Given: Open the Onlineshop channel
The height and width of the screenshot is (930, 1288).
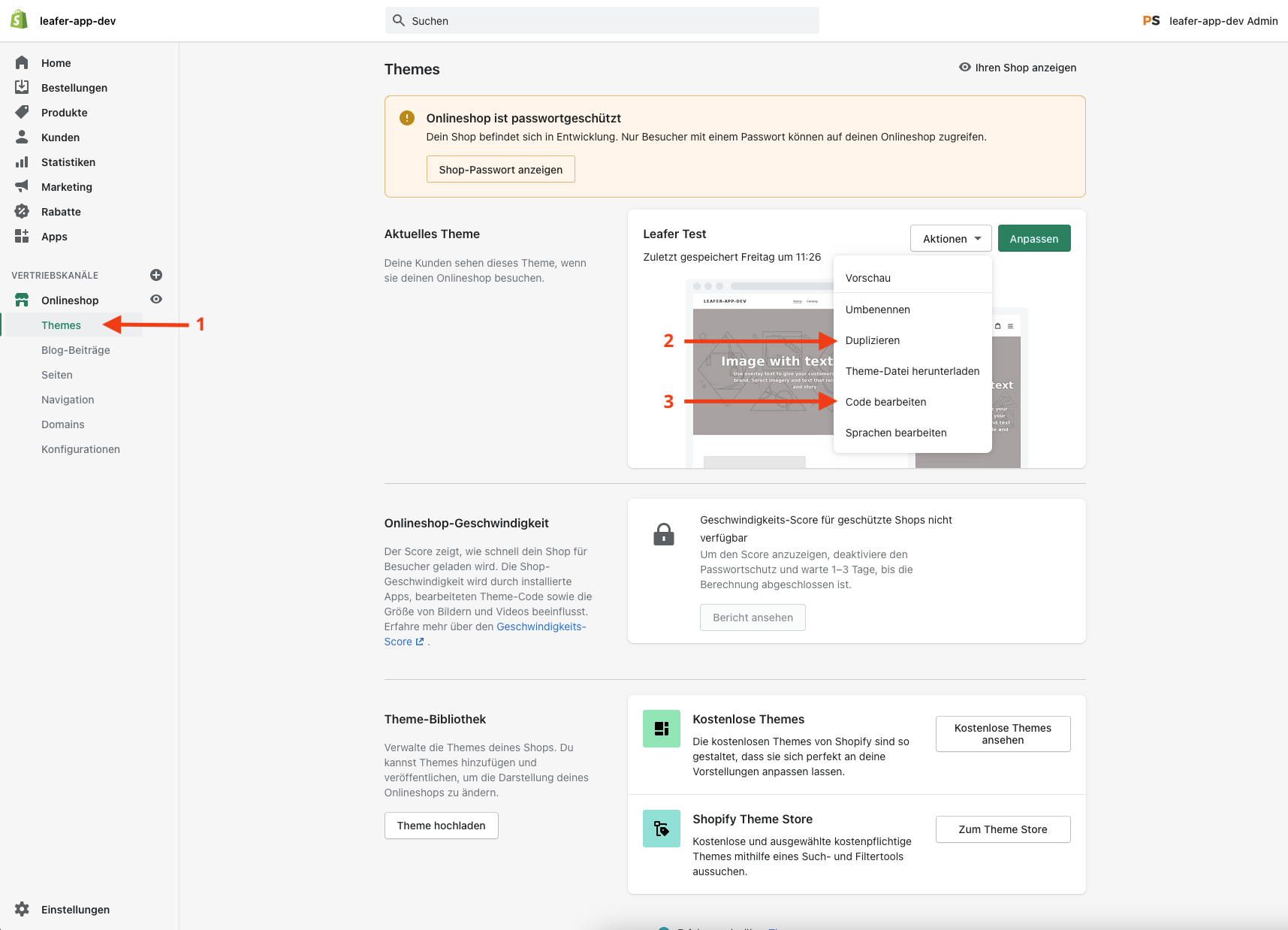Looking at the screenshot, I should (x=70, y=300).
